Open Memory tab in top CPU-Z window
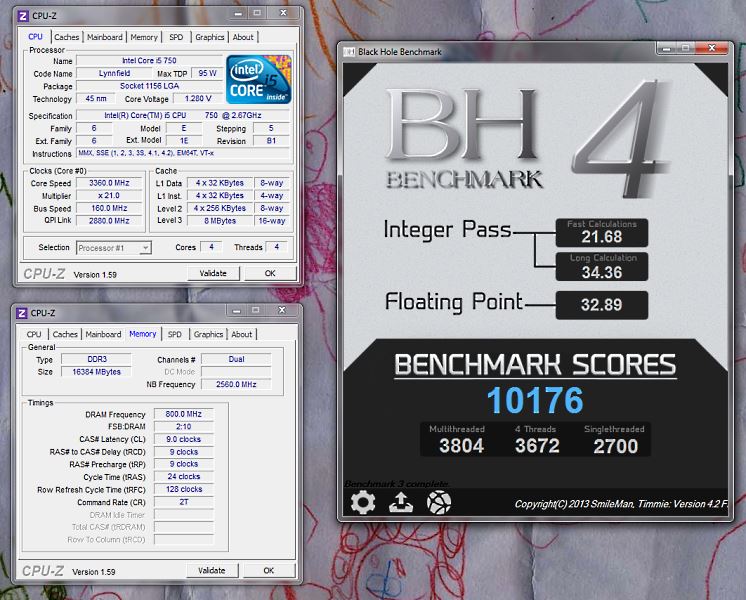Image resolution: width=746 pixels, height=600 pixels. coord(144,37)
